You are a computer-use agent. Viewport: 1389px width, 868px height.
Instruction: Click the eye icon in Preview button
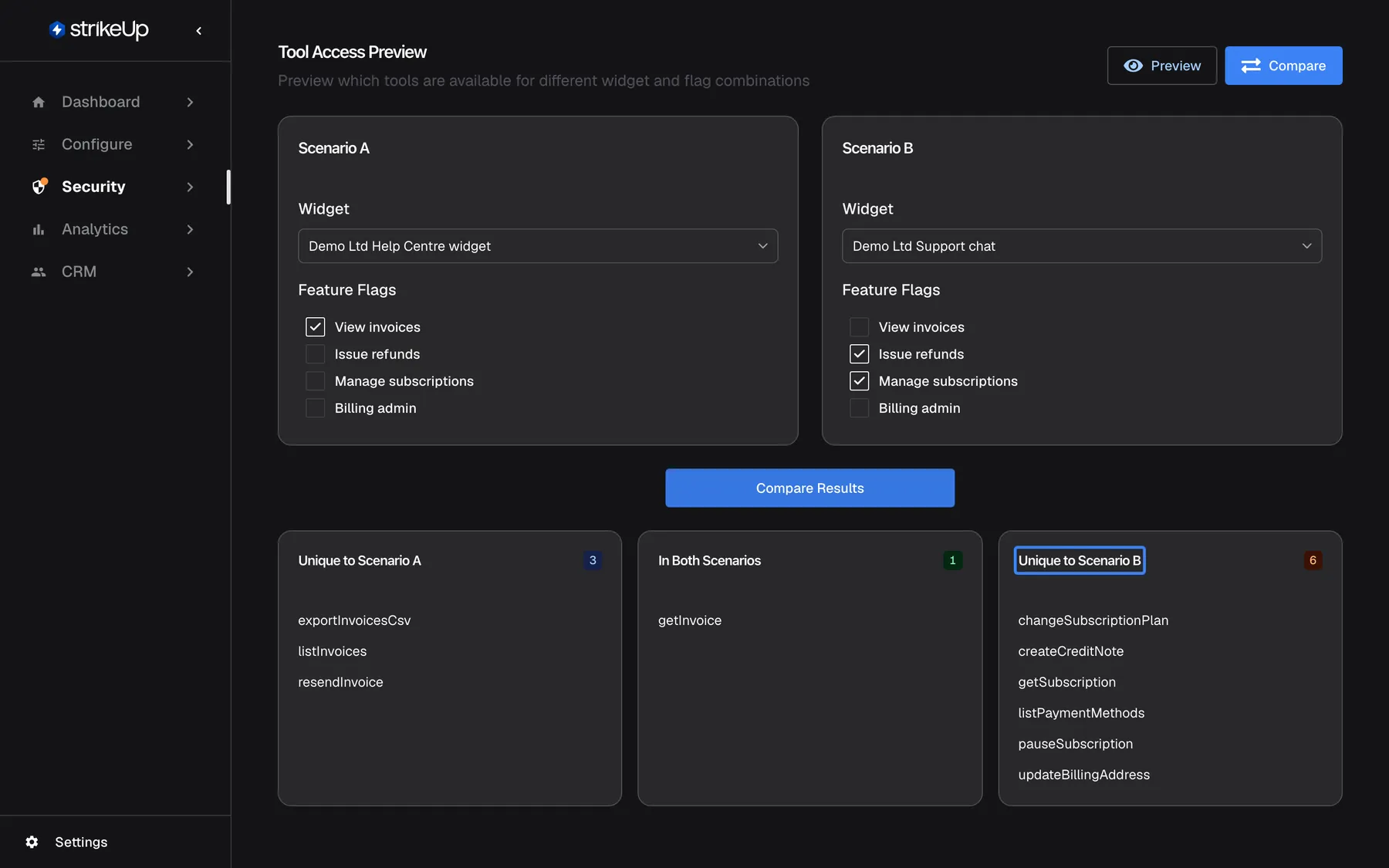click(x=1133, y=66)
